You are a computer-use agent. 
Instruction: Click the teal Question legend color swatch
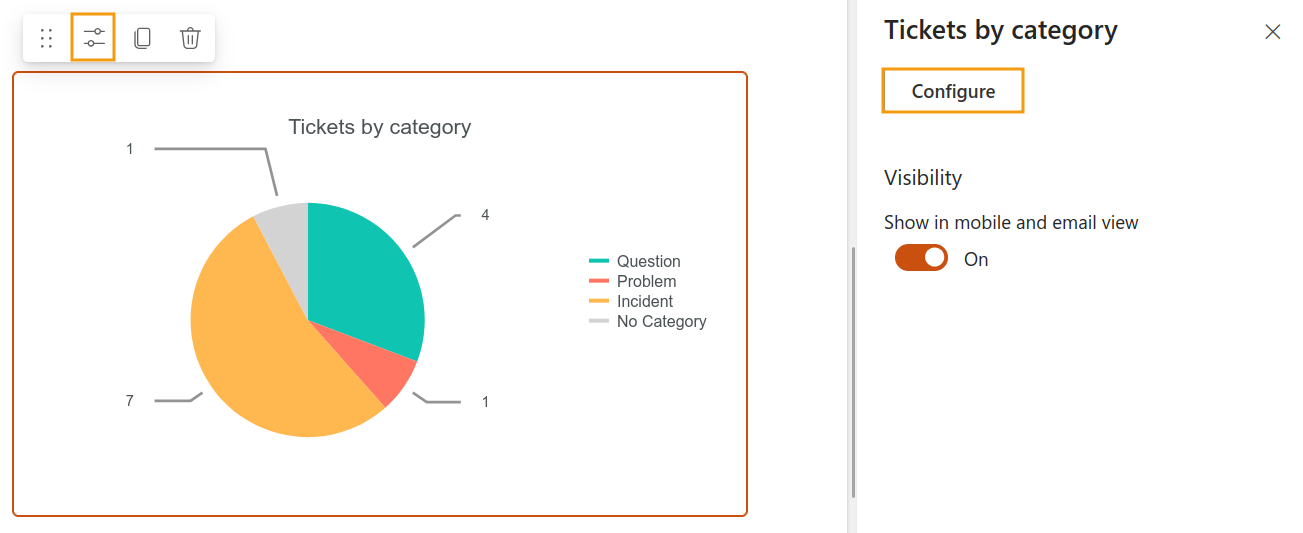click(x=599, y=262)
